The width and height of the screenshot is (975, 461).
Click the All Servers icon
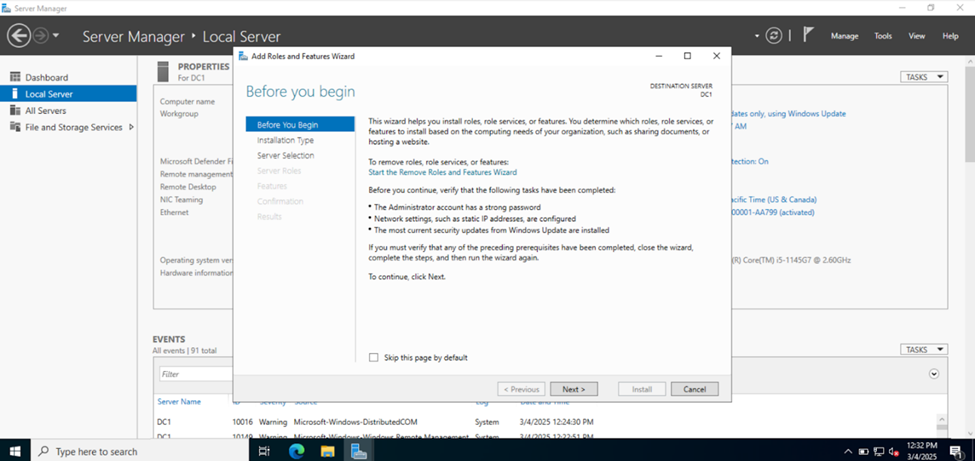(x=15, y=111)
